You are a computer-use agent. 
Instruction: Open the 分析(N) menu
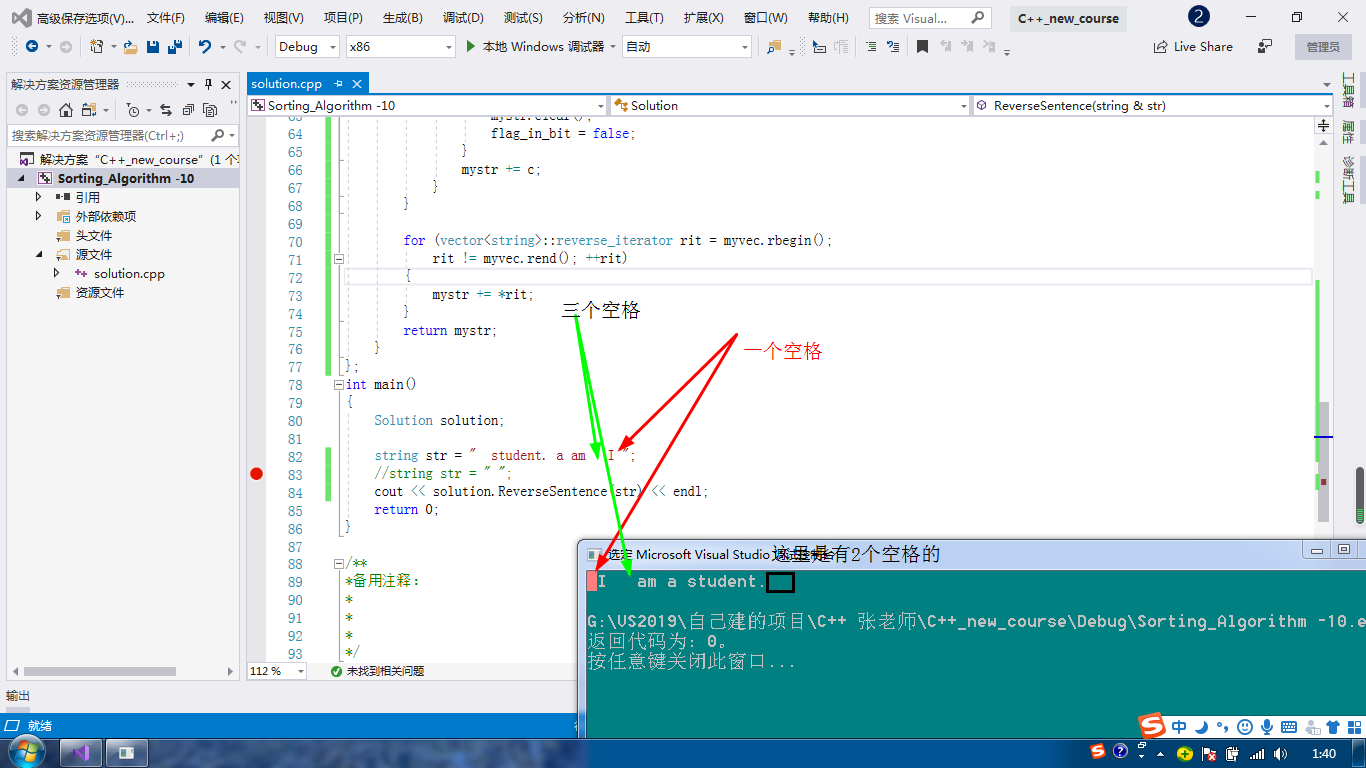pos(584,18)
